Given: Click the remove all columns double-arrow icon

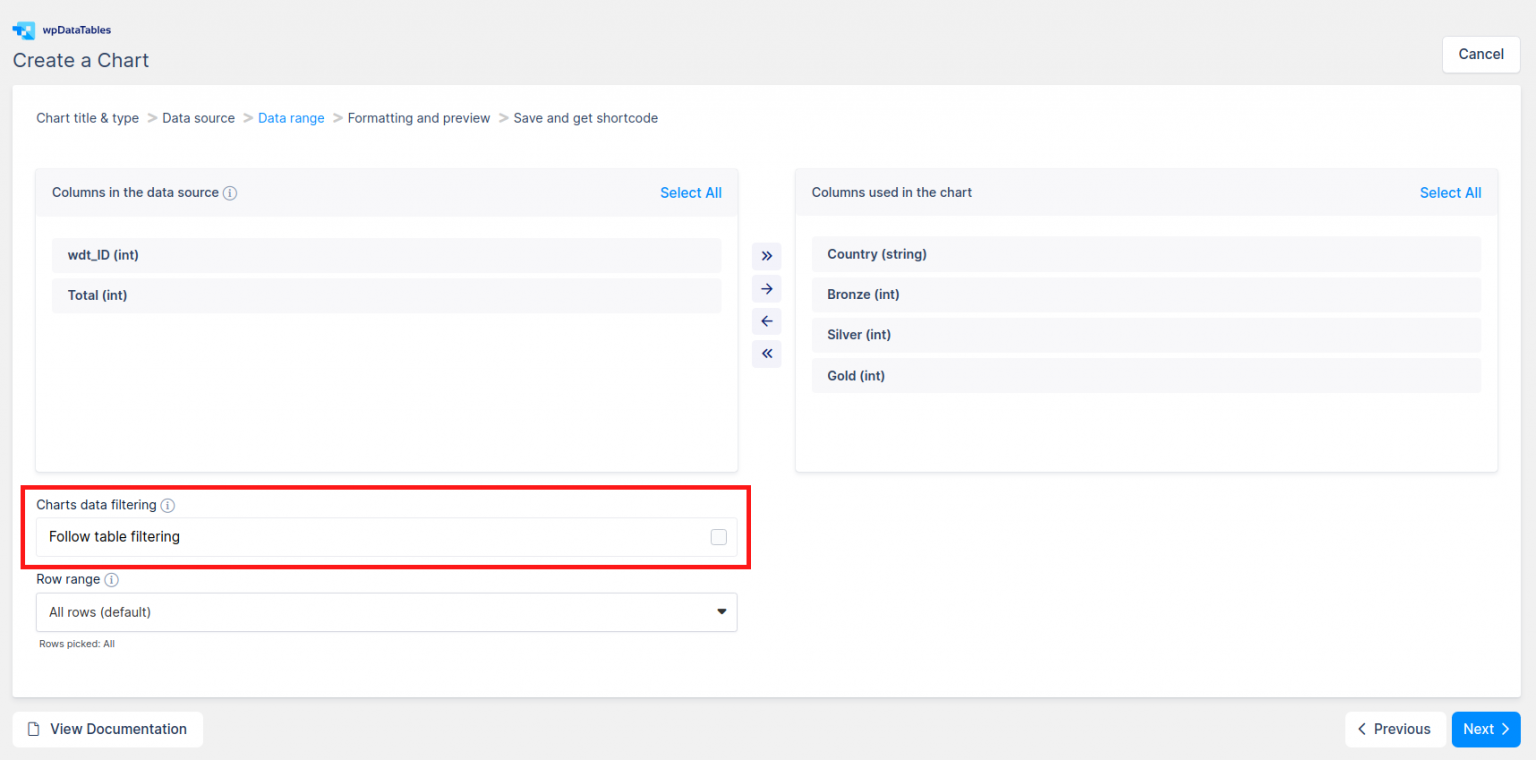Looking at the screenshot, I should (766, 354).
